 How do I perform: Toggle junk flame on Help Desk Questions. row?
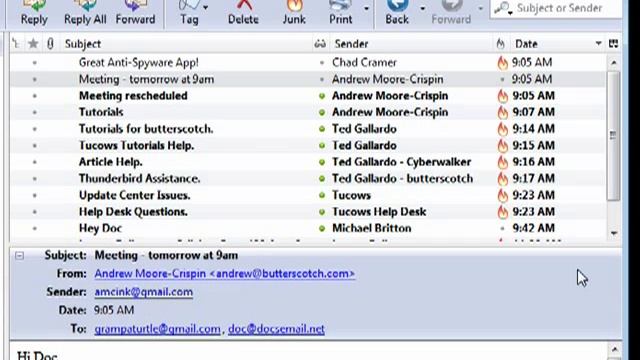502,212
